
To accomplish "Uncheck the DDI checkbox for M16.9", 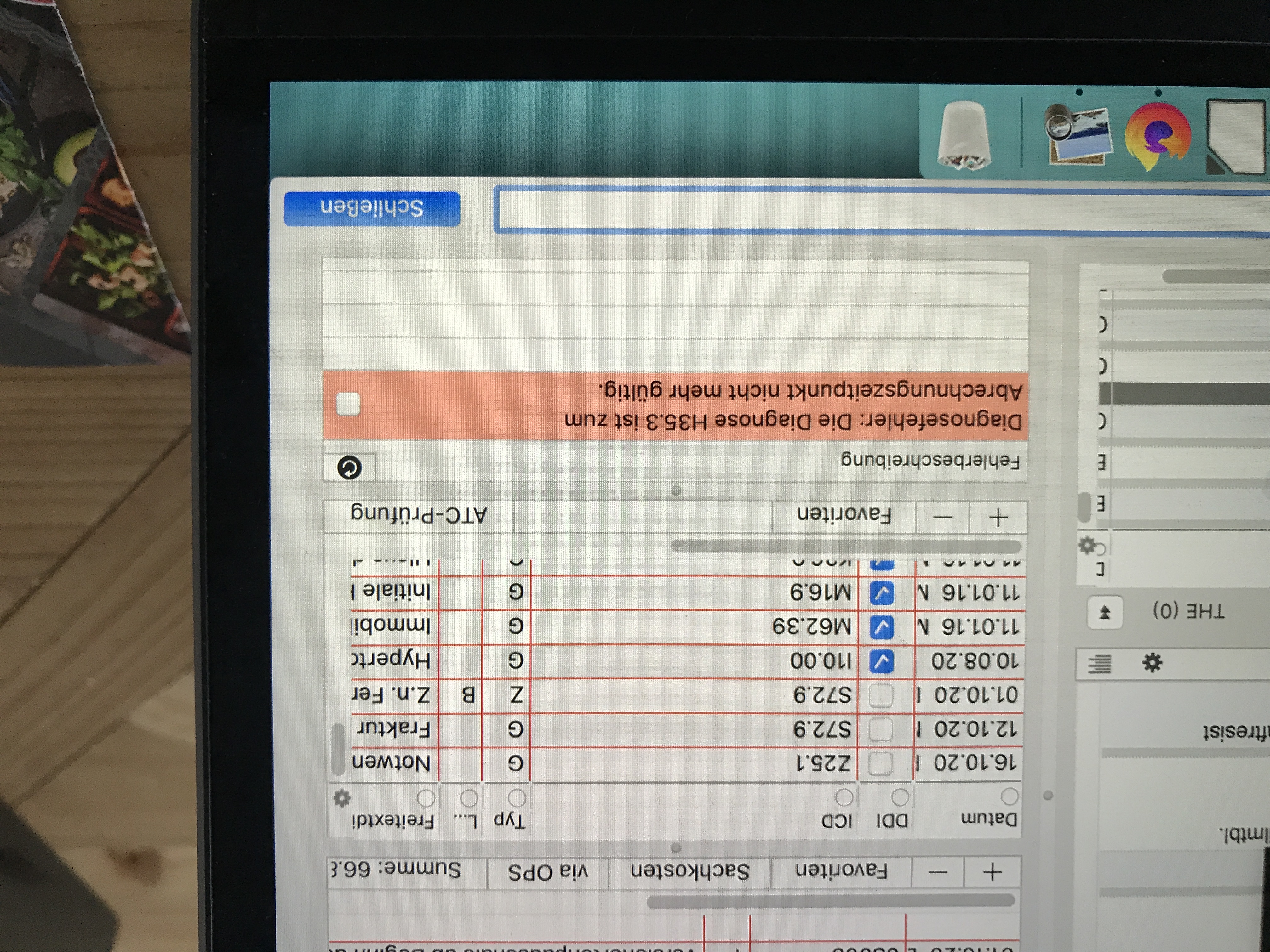I will 881,593.
